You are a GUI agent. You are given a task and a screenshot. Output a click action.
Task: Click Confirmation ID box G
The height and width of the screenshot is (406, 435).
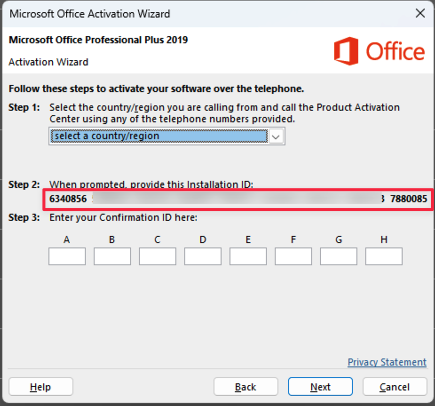339,256
